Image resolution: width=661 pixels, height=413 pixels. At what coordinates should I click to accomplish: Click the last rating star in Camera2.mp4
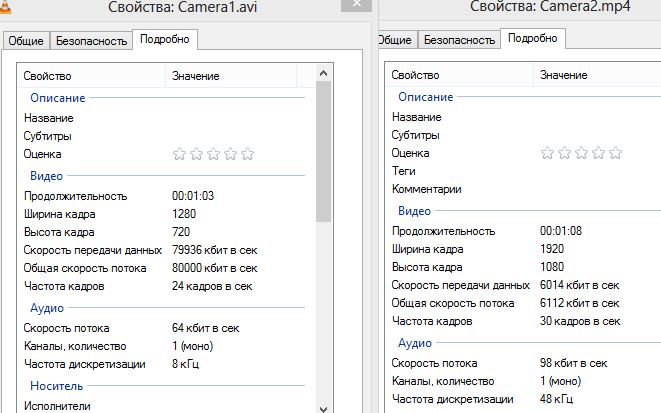(x=615, y=153)
